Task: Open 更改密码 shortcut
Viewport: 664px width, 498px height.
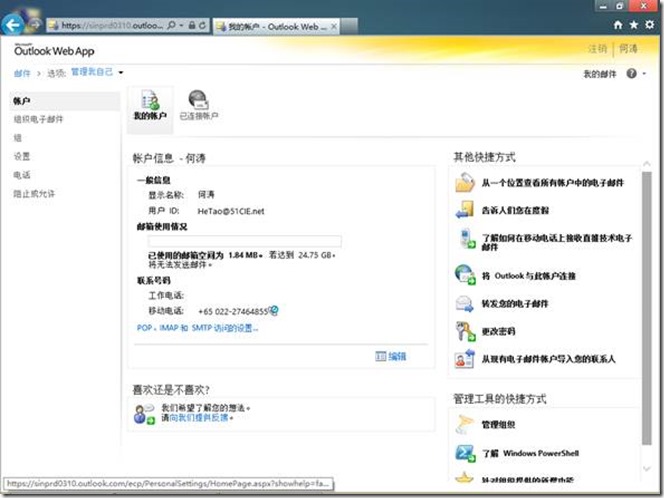Action: (498, 331)
